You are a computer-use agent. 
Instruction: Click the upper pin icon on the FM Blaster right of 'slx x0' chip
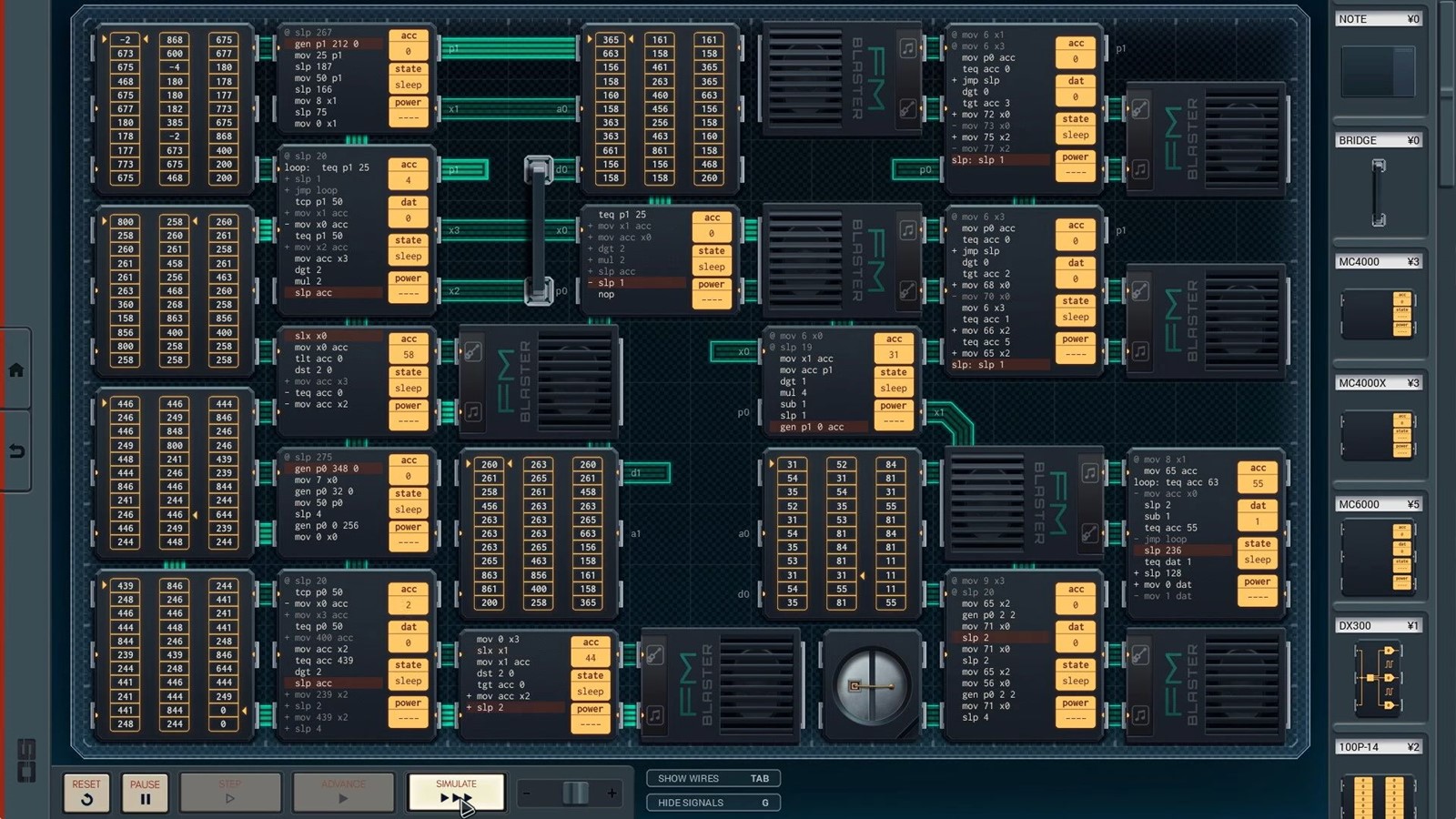click(x=473, y=352)
